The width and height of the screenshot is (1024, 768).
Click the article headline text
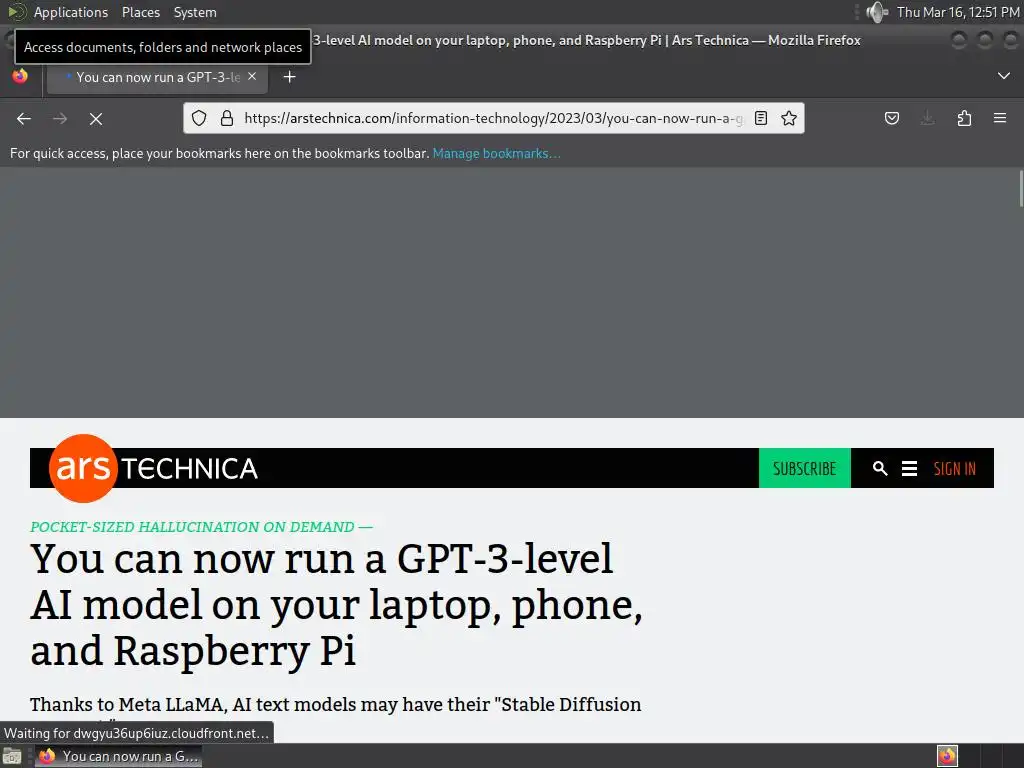[336, 604]
